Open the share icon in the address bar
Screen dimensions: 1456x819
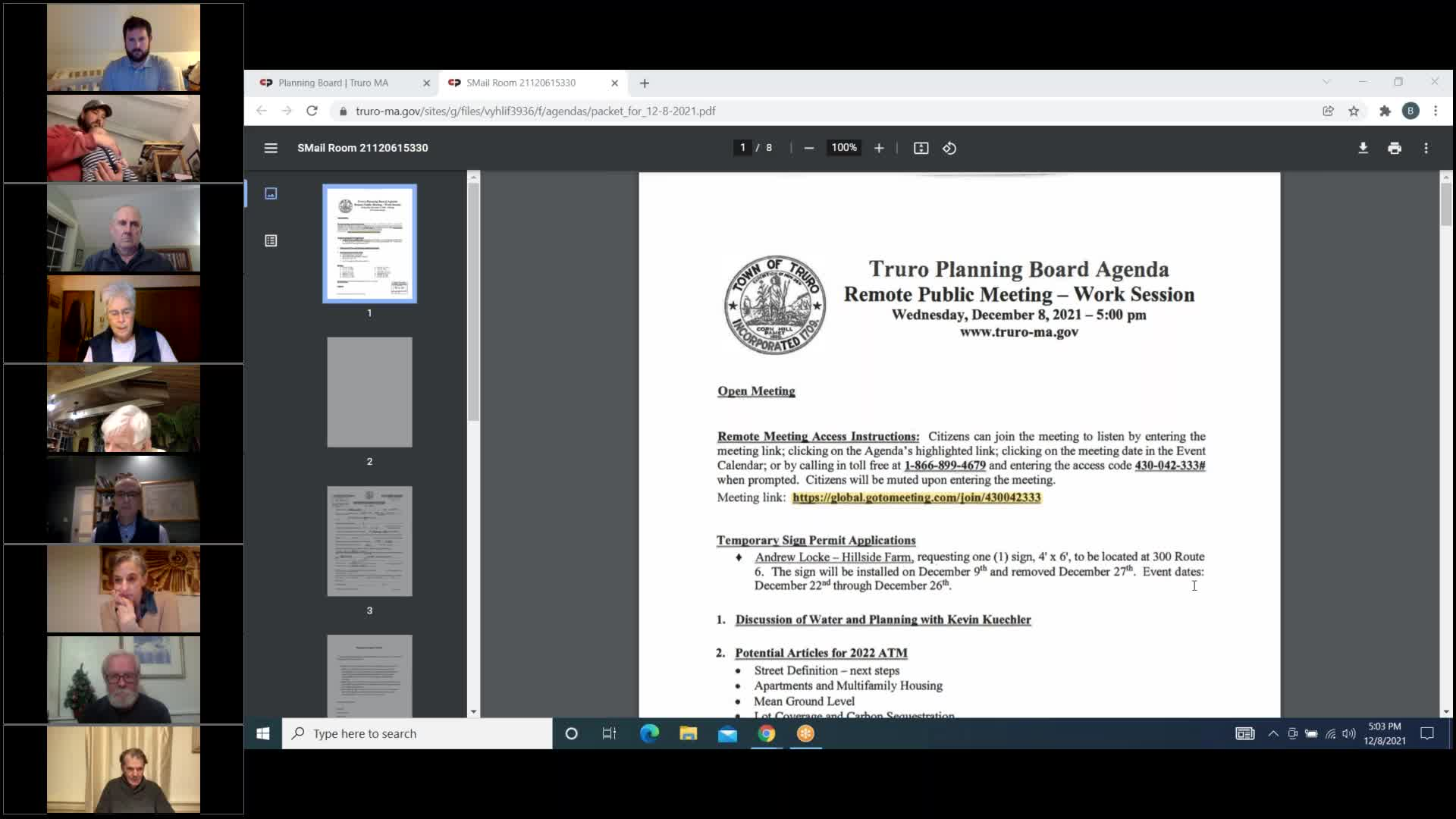[x=1328, y=111]
